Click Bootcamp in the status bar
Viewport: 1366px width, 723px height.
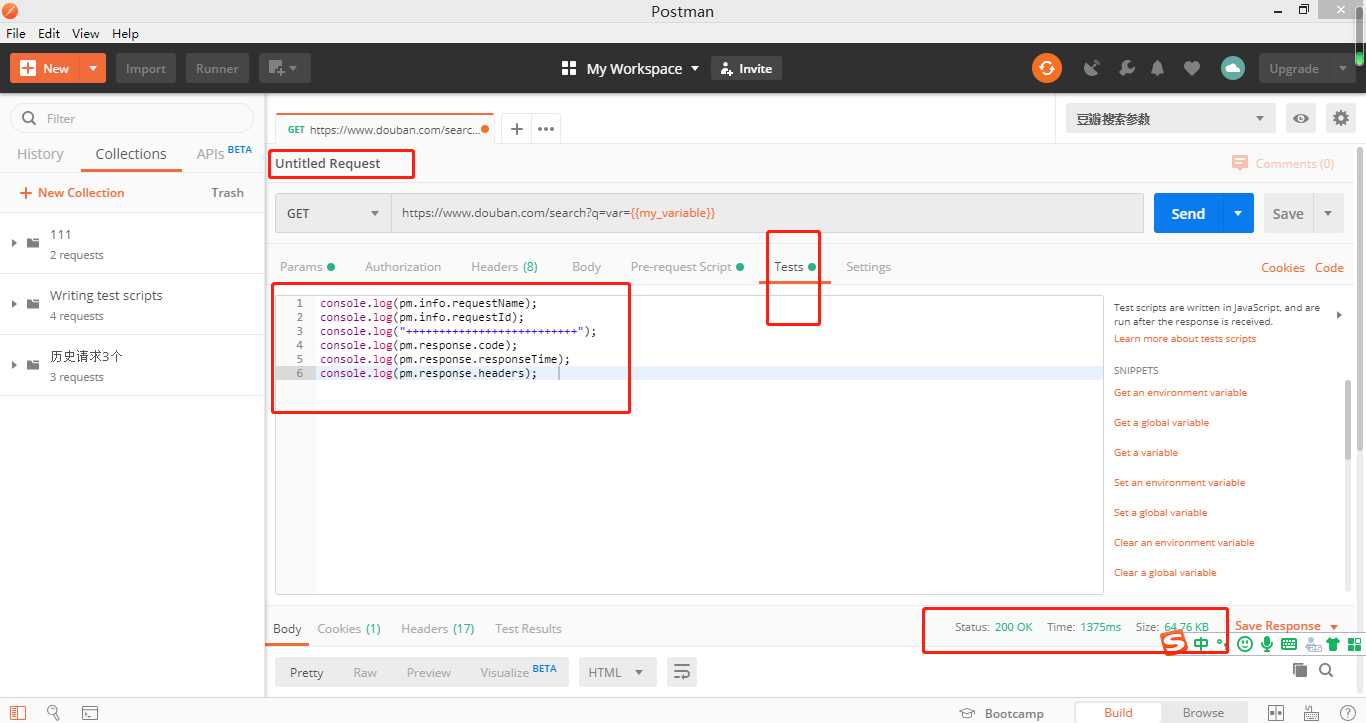1001,713
